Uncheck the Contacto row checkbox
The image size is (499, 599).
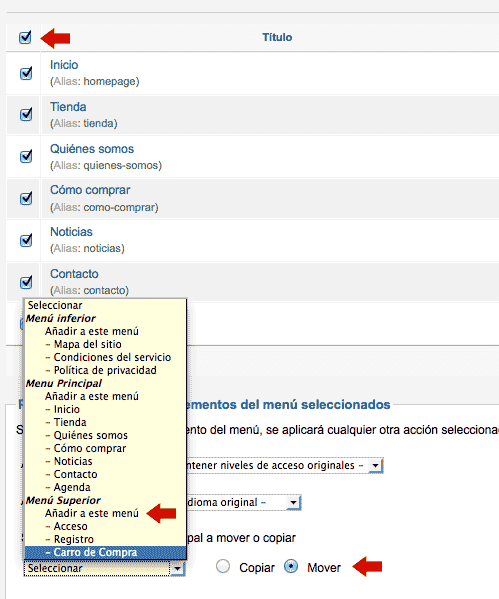26,282
